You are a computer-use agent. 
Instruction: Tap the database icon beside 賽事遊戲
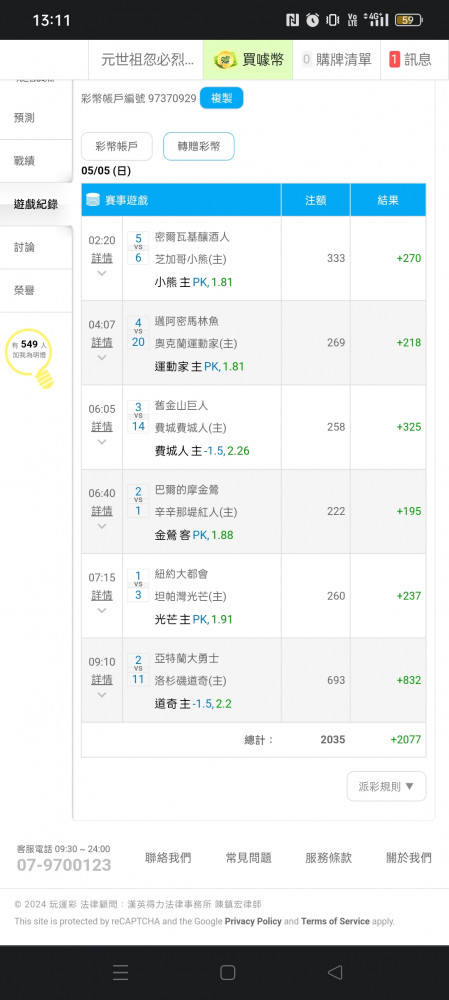(x=93, y=200)
